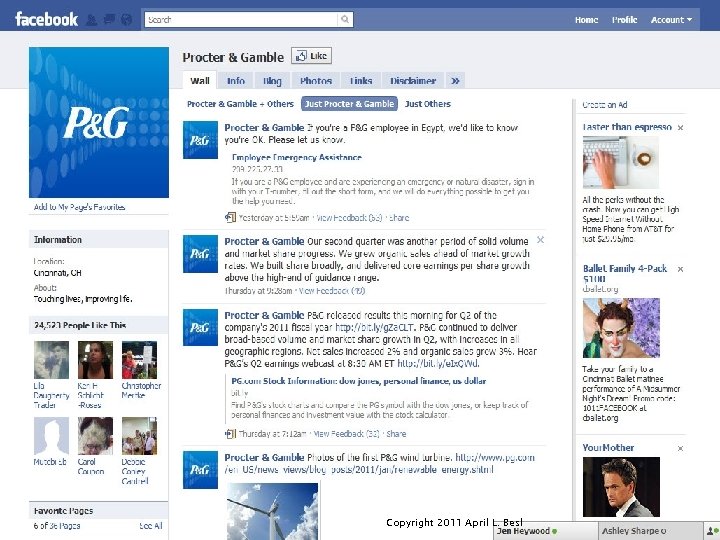The width and height of the screenshot is (720, 540).
Task: Go to Home in top bar
Action: (x=586, y=20)
